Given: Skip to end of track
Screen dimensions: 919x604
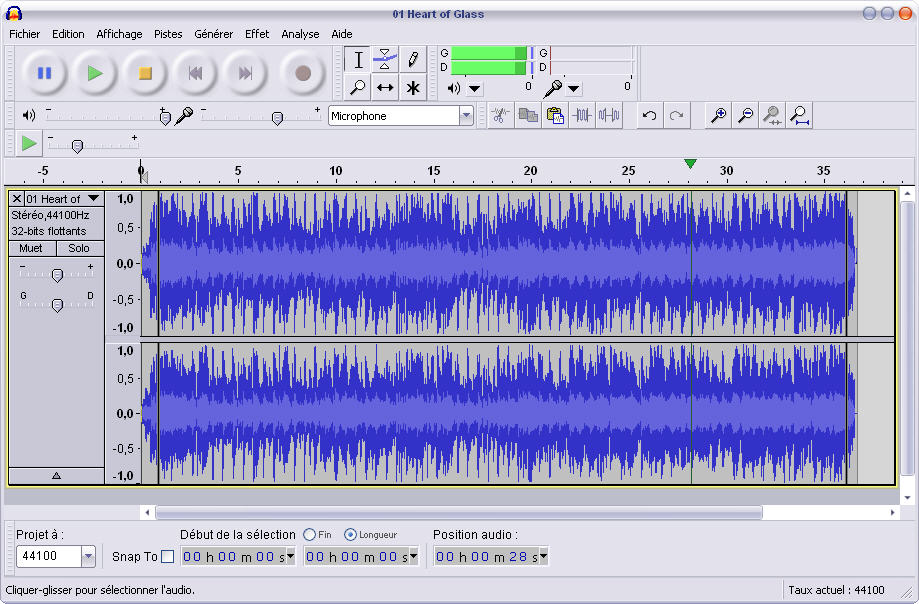Looking at the screenshot, I should [x=245, y=73].
